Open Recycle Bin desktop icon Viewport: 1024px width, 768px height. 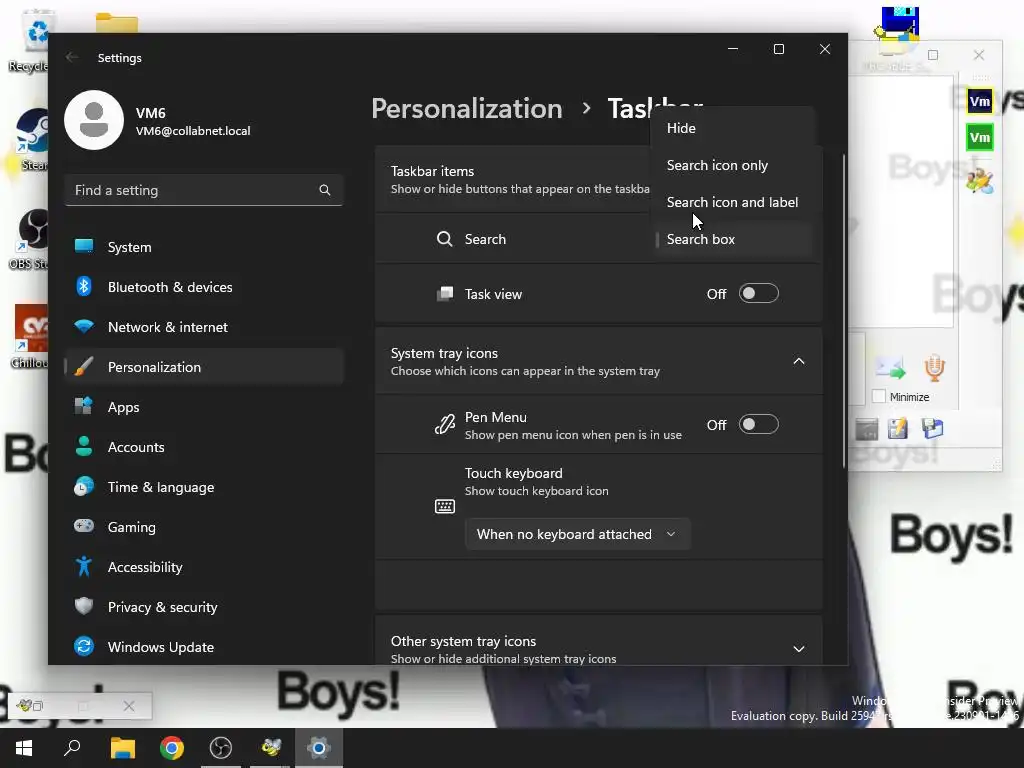30,39
